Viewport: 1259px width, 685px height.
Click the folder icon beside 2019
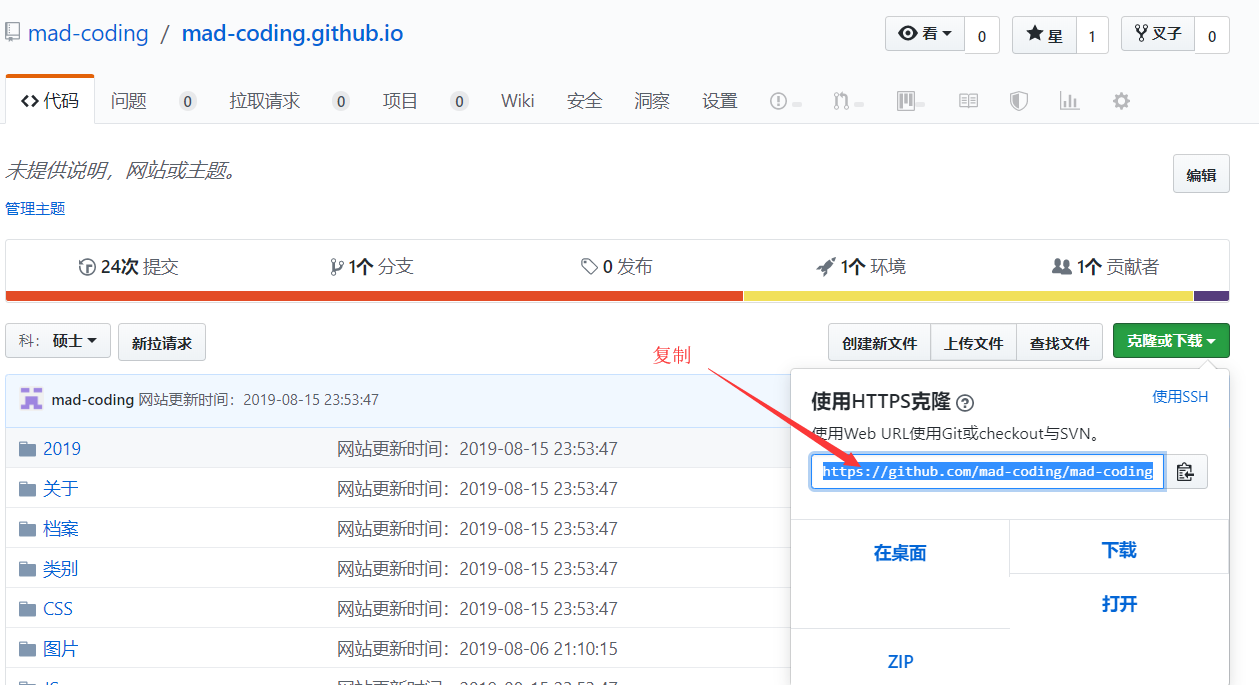tap(27, 449)
